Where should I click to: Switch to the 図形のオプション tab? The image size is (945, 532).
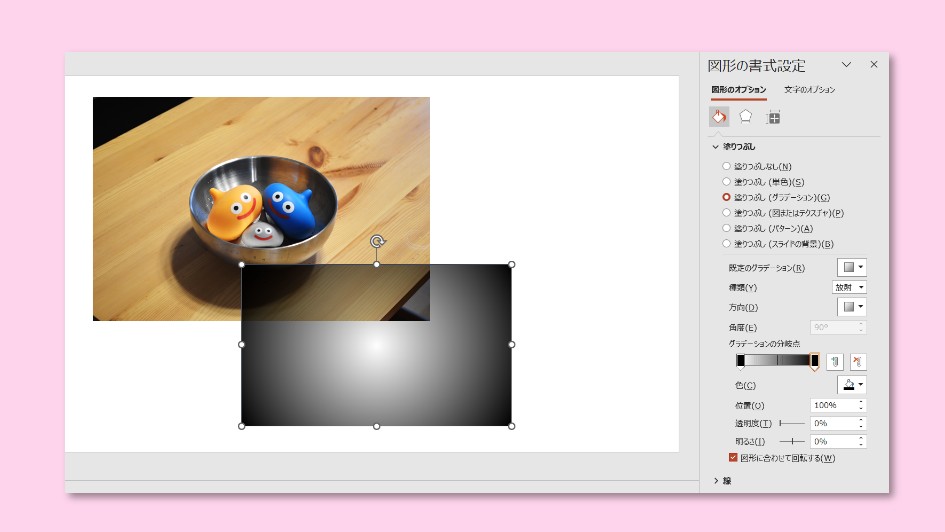(738, 90)
